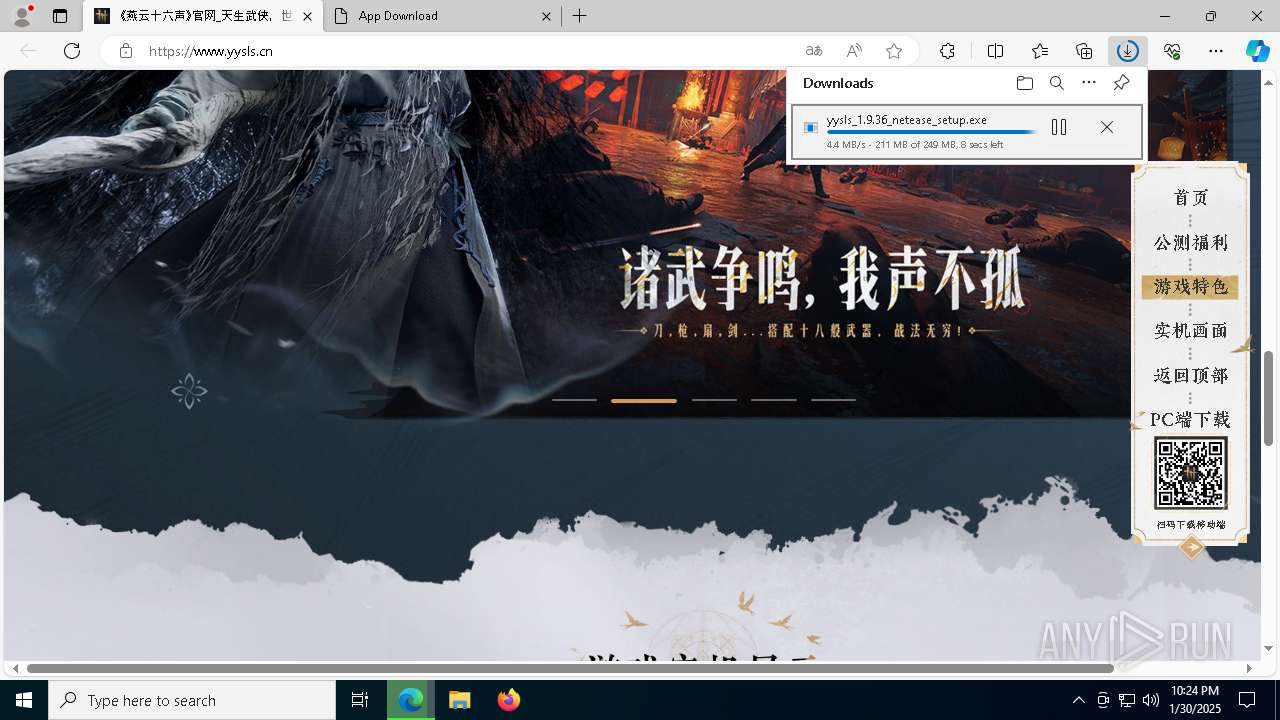Image resolution: width=1280 pixels, height=720 pixels.
Task: Select the fourth carousel indicator
Action: tap(774, 400)
